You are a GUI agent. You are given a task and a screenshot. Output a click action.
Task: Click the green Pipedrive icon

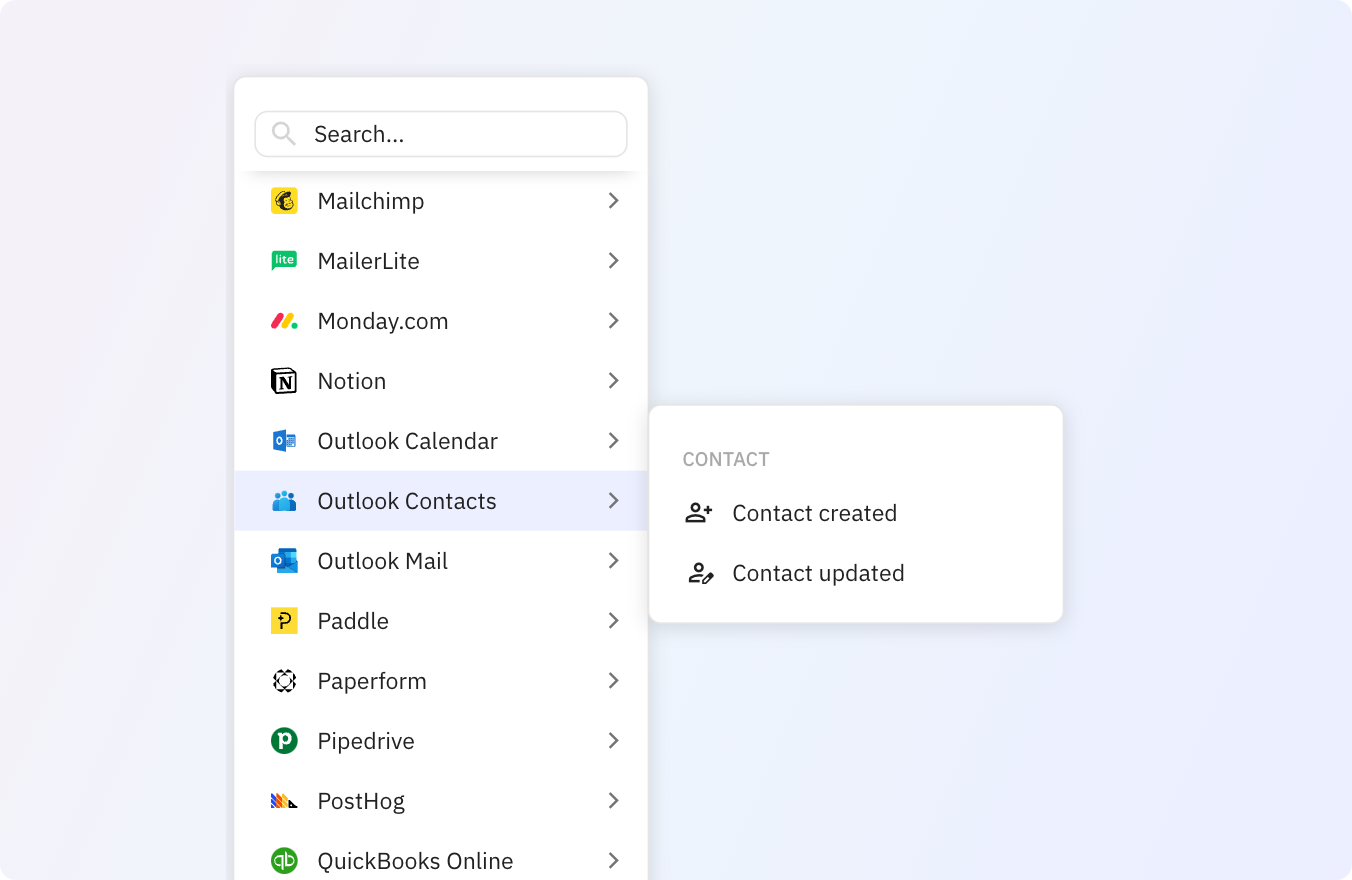[284, 741]
